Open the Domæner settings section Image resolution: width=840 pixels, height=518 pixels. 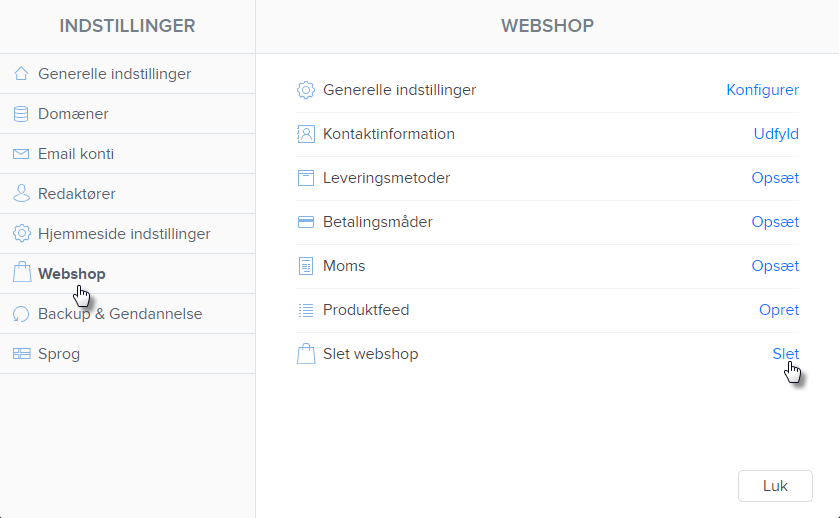[x=73, y=114]
